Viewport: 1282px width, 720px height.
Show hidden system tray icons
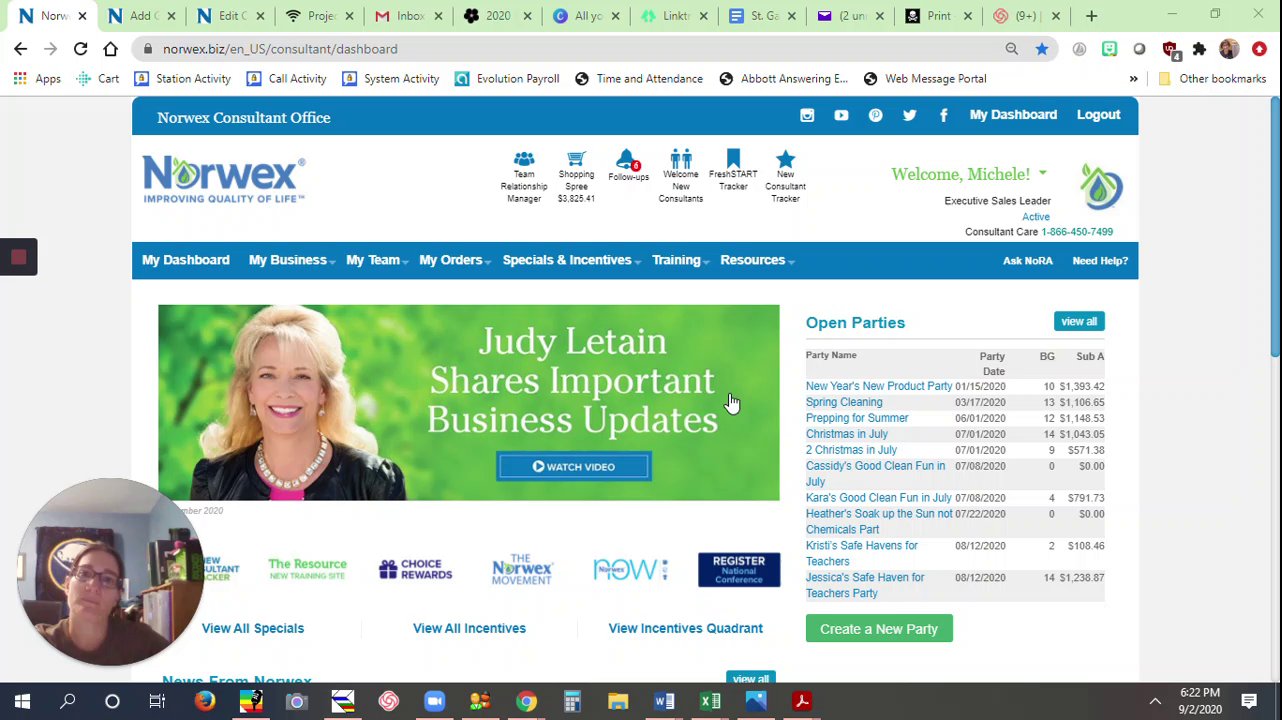pos(1155,701)
